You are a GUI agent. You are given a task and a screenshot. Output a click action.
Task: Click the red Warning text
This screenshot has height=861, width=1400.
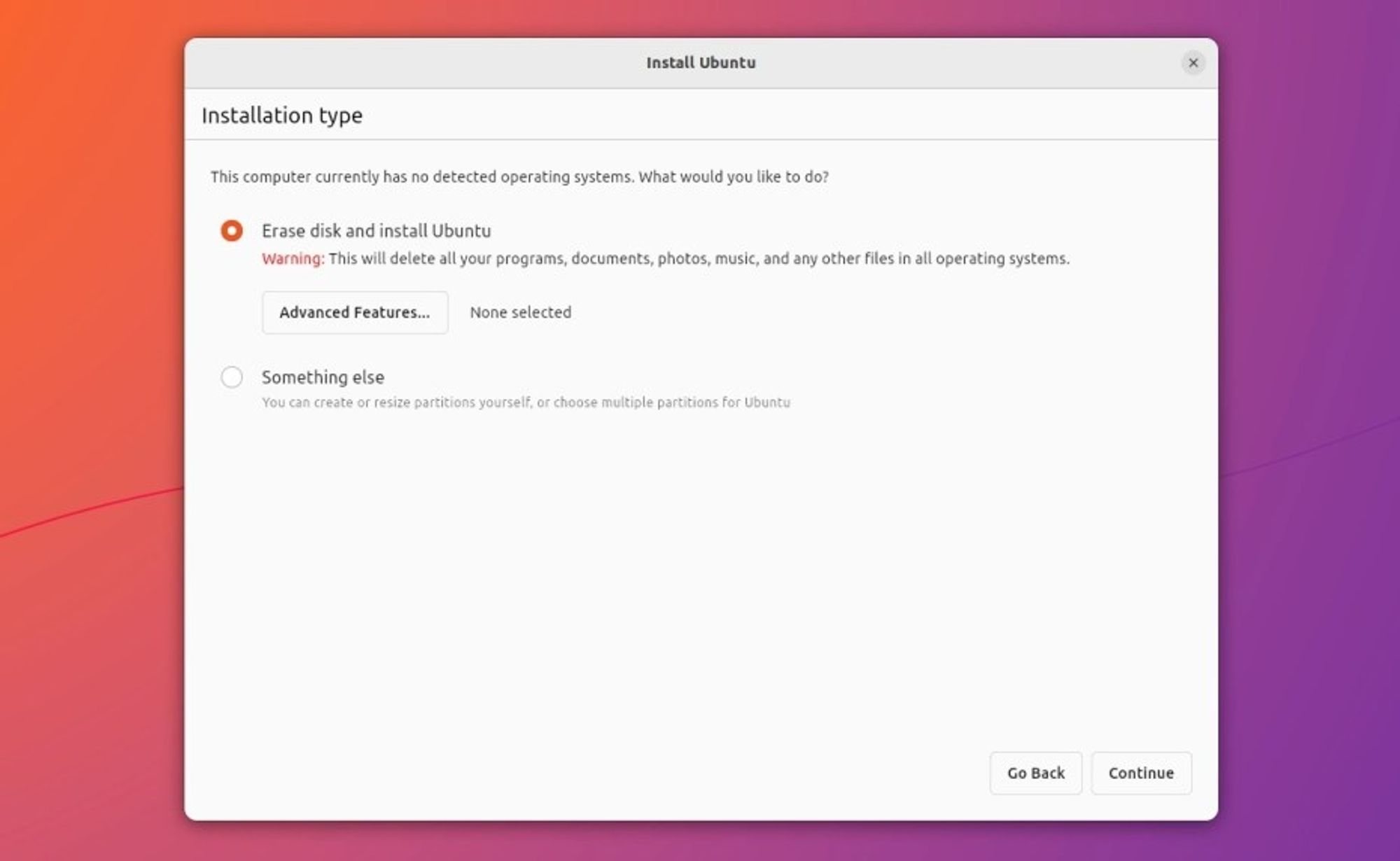tap(291, 258)
